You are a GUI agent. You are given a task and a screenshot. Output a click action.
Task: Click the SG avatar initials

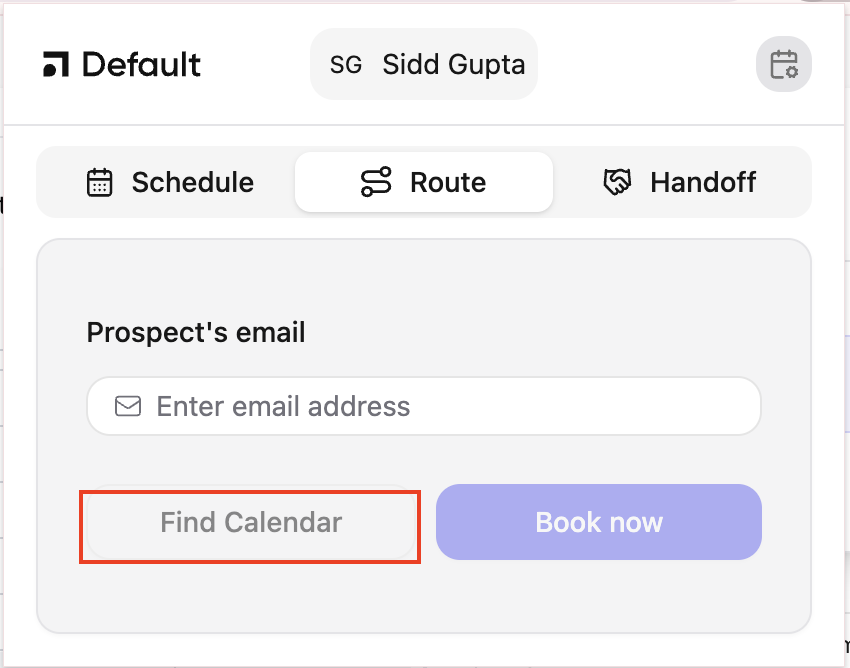pyautogui.click(x=345, y=65)
